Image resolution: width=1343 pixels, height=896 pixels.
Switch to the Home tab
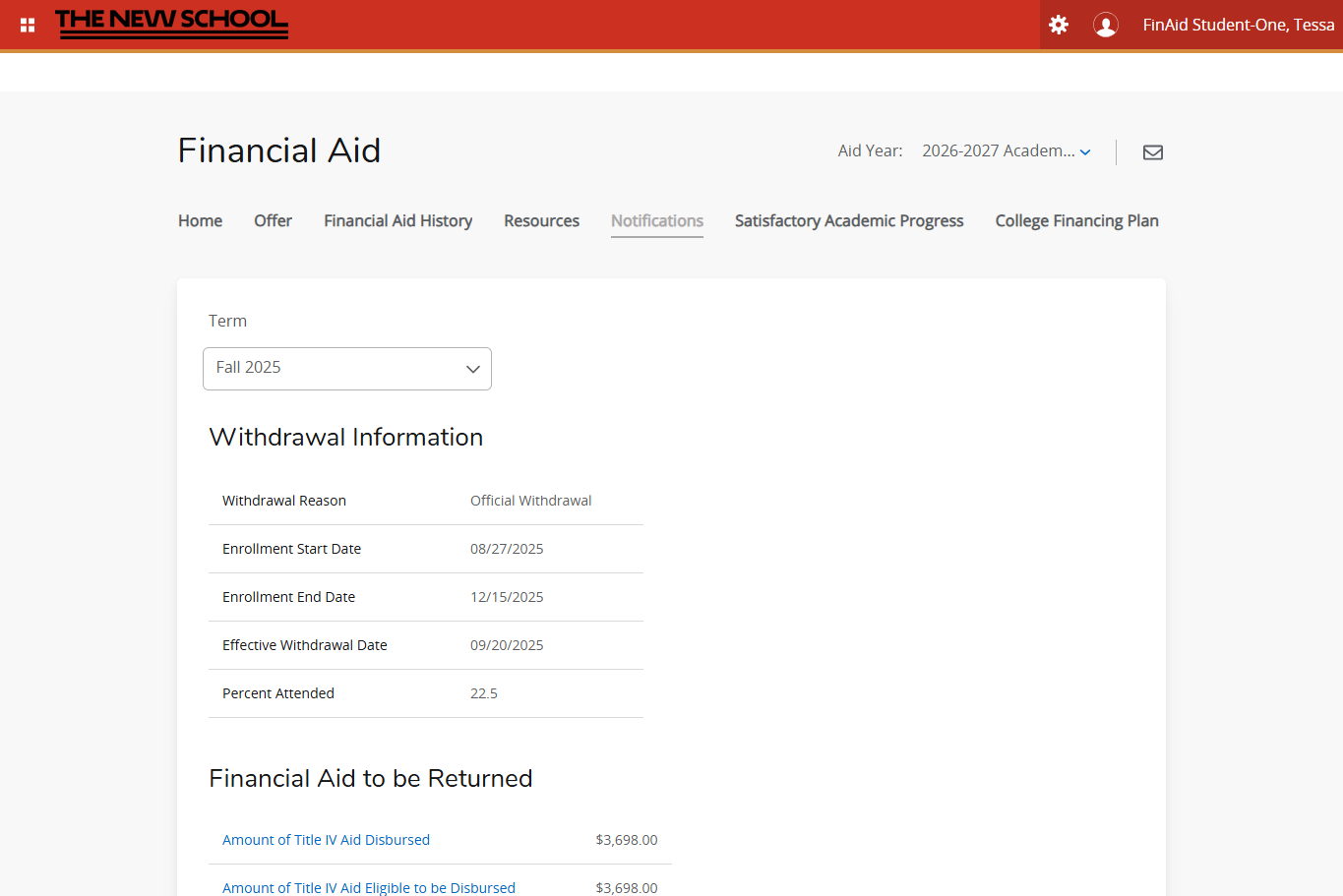(x=200, y=221)
